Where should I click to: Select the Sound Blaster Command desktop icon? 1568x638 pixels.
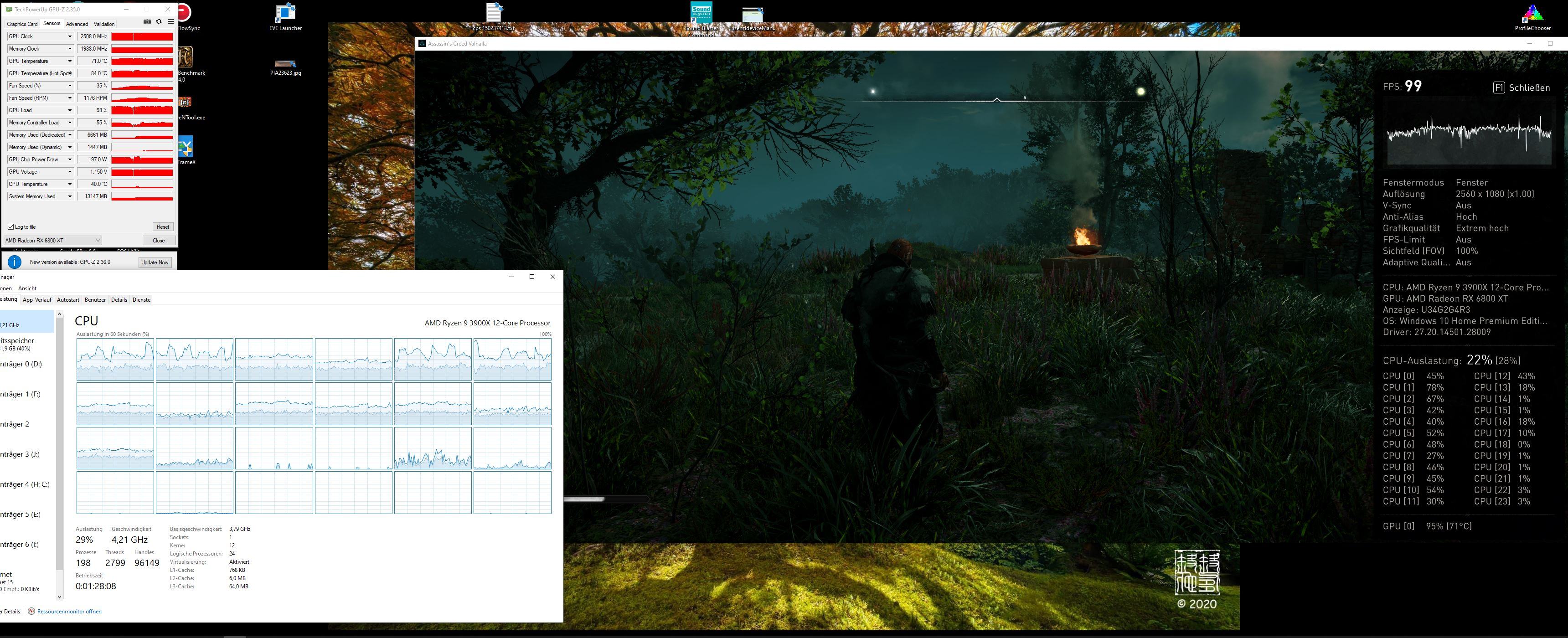tap(701, 18)
